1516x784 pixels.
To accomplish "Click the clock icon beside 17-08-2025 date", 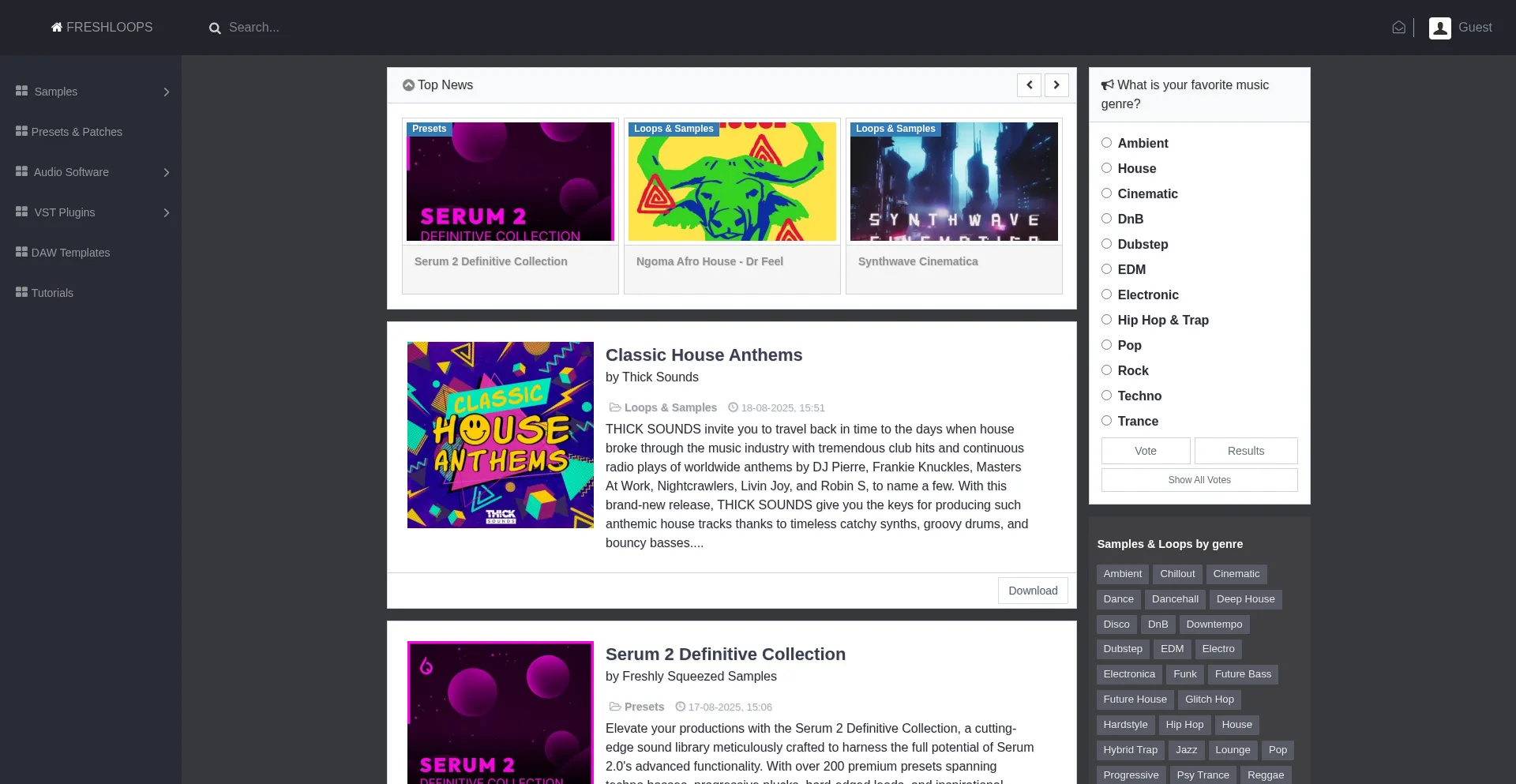I will (x=680, y=707).
